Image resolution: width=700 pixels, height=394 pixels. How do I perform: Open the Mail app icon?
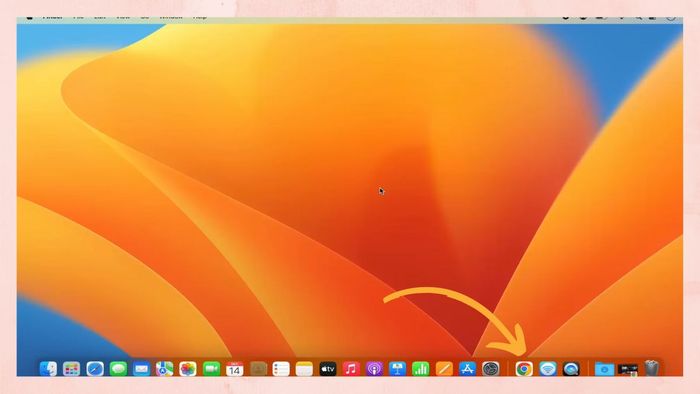[142, 369]
